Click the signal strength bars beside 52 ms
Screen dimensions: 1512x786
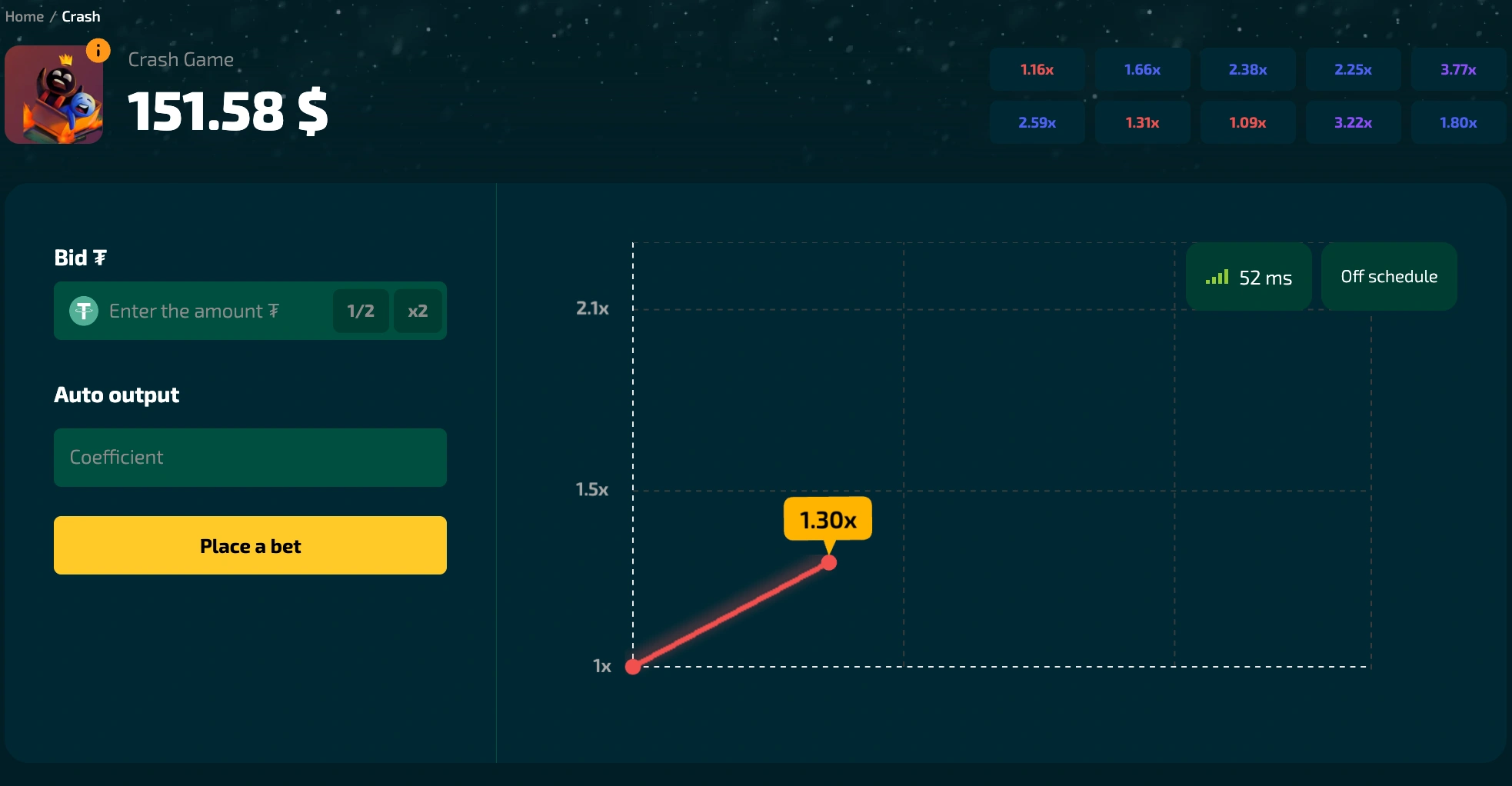tap(1217, 277)
